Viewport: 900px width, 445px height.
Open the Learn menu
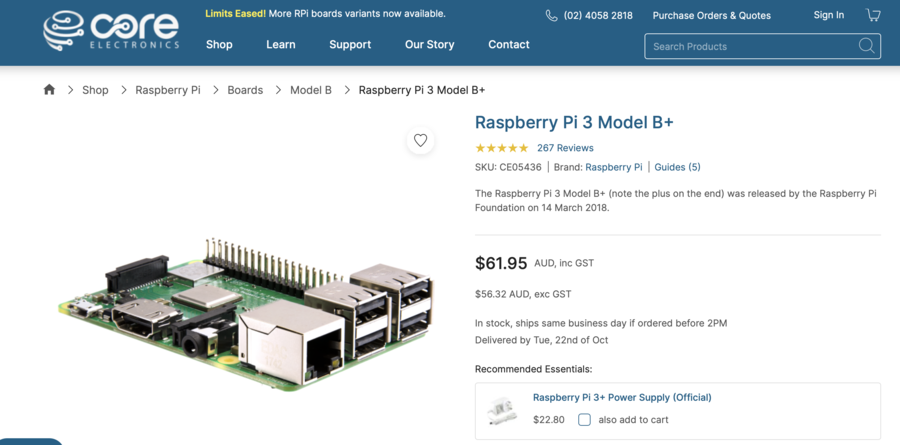point(281,45)
